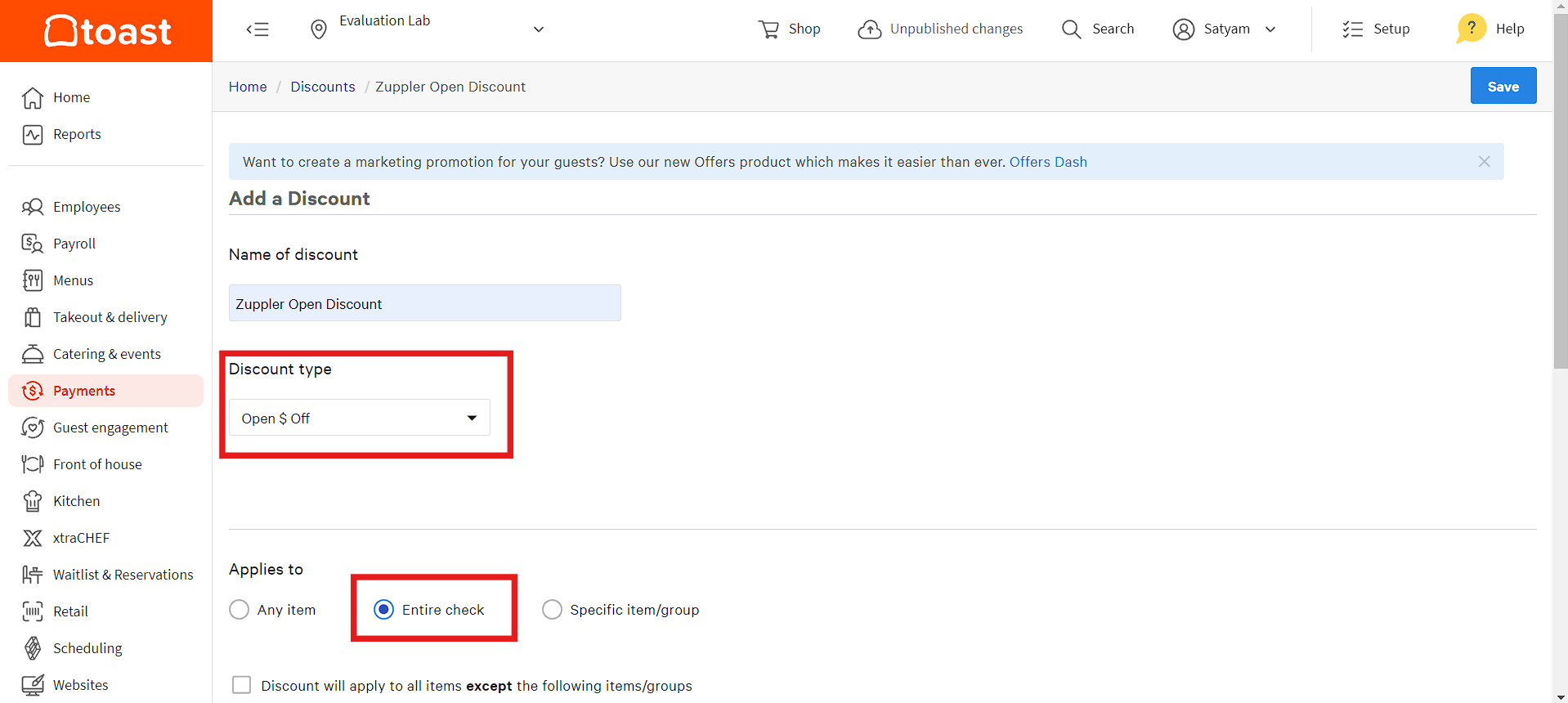Click the Payroll dollar icon
This screenshot has height=703, width=1568.
33,244
